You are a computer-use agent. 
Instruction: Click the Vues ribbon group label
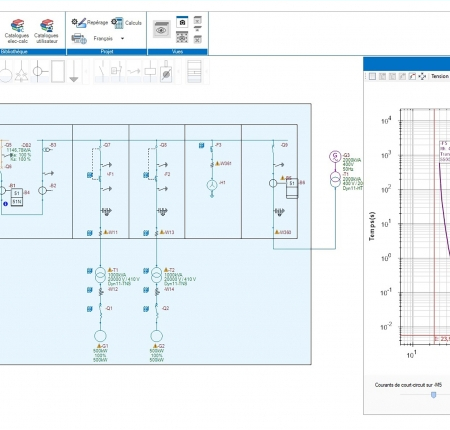pos(177,52)
